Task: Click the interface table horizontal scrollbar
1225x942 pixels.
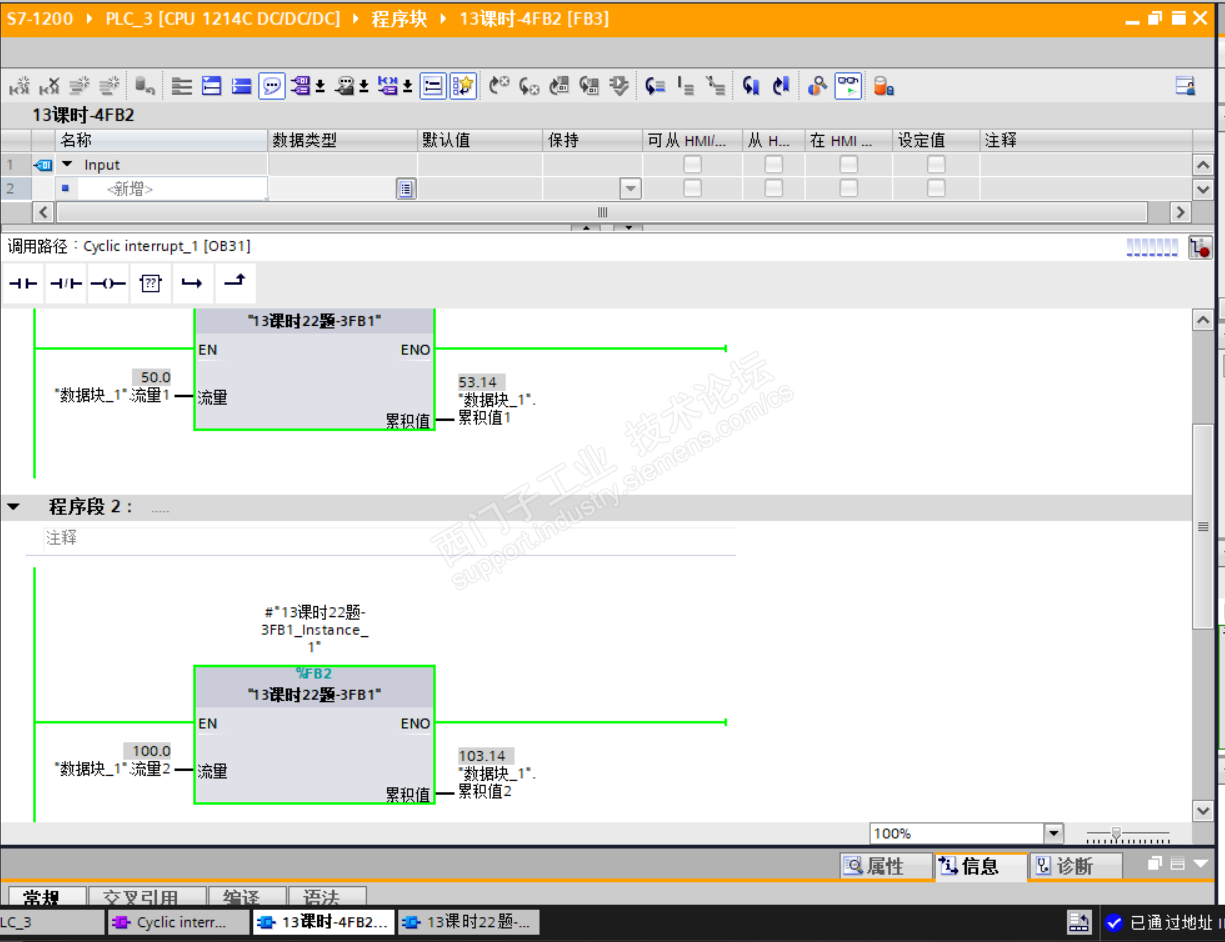Action: point(602,212)
